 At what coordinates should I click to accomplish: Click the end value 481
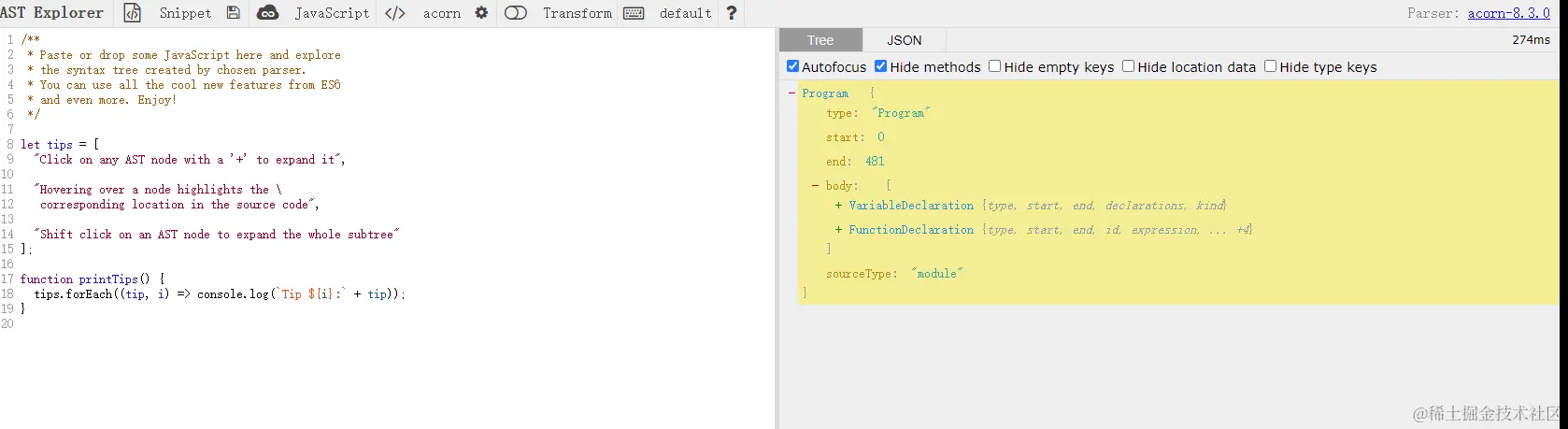pos(875,162)
